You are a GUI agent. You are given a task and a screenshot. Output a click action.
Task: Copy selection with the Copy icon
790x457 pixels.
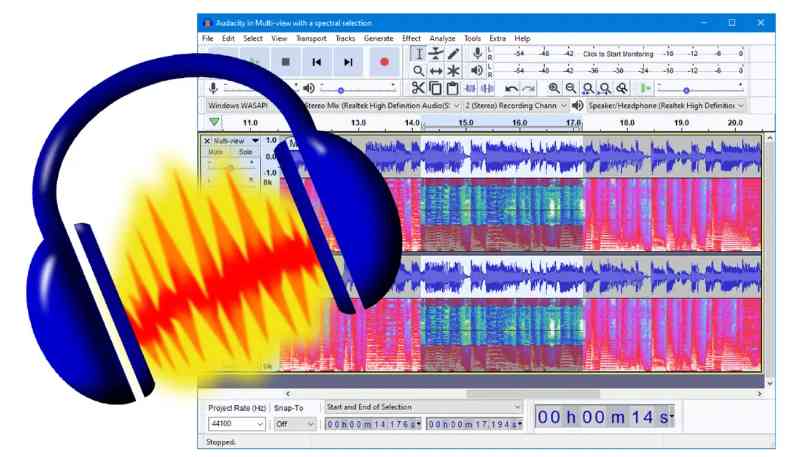435,88
